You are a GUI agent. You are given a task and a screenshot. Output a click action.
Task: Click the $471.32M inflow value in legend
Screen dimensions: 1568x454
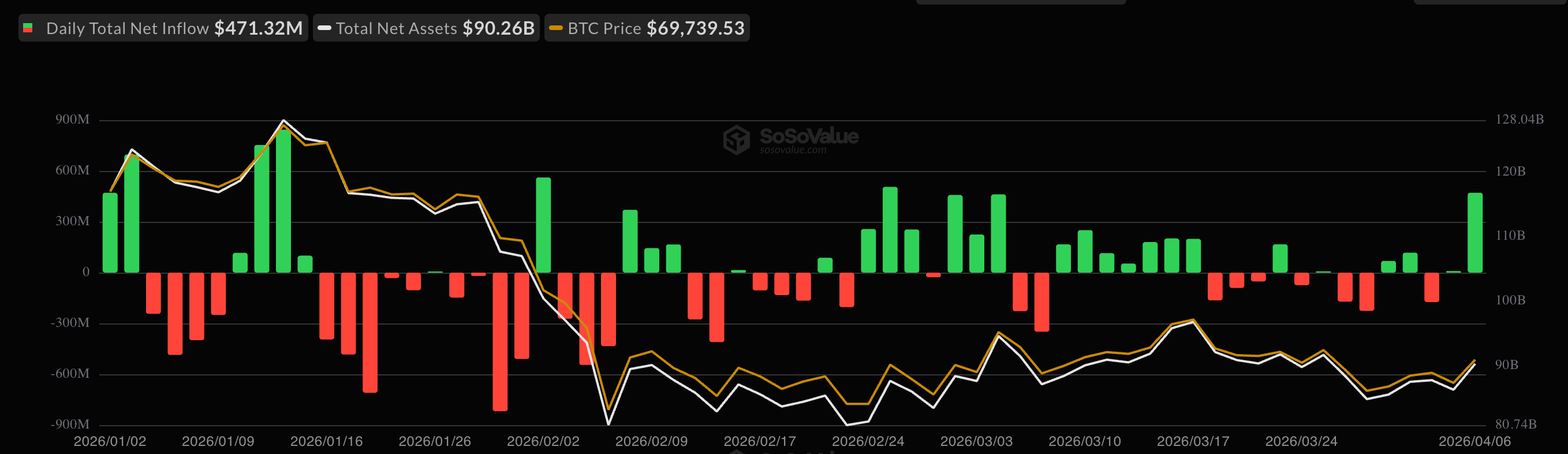click(x=258, y=29)
